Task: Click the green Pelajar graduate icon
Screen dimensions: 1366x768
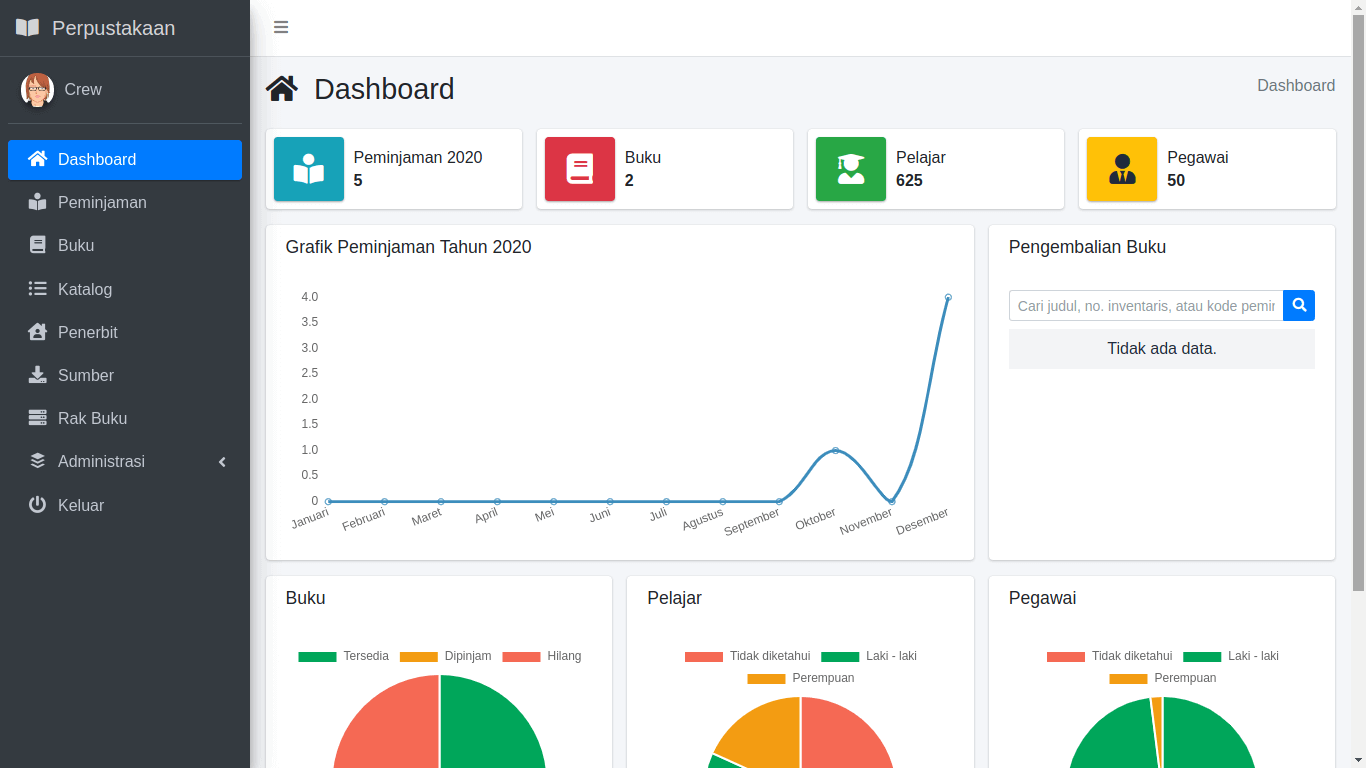Action: [851, 169]
